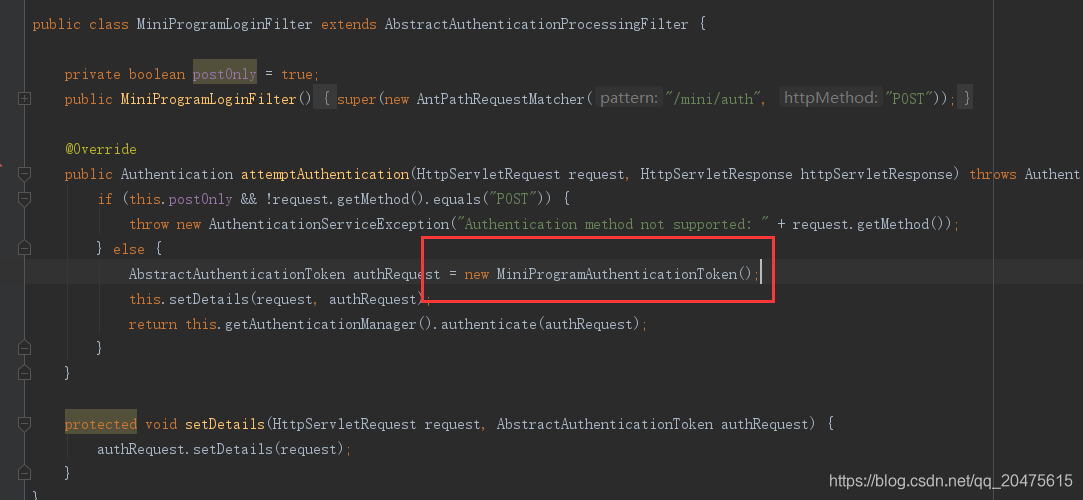Click AuthenticationServiceException class name
This screenshot has width=1083, height=500.
(329, 224)
